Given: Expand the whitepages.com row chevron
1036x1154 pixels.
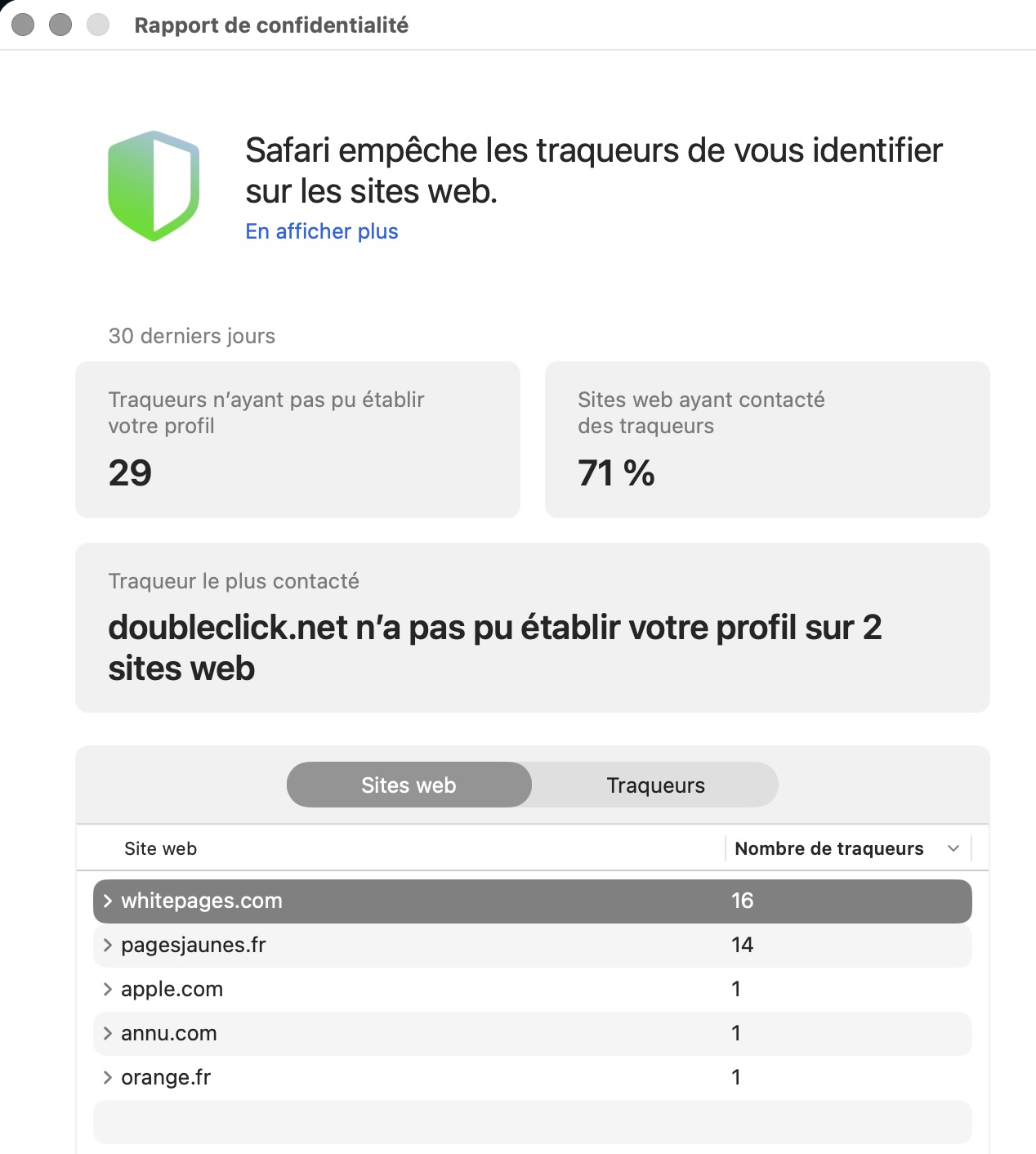Looking at the screenshot, I should point(107,901).
